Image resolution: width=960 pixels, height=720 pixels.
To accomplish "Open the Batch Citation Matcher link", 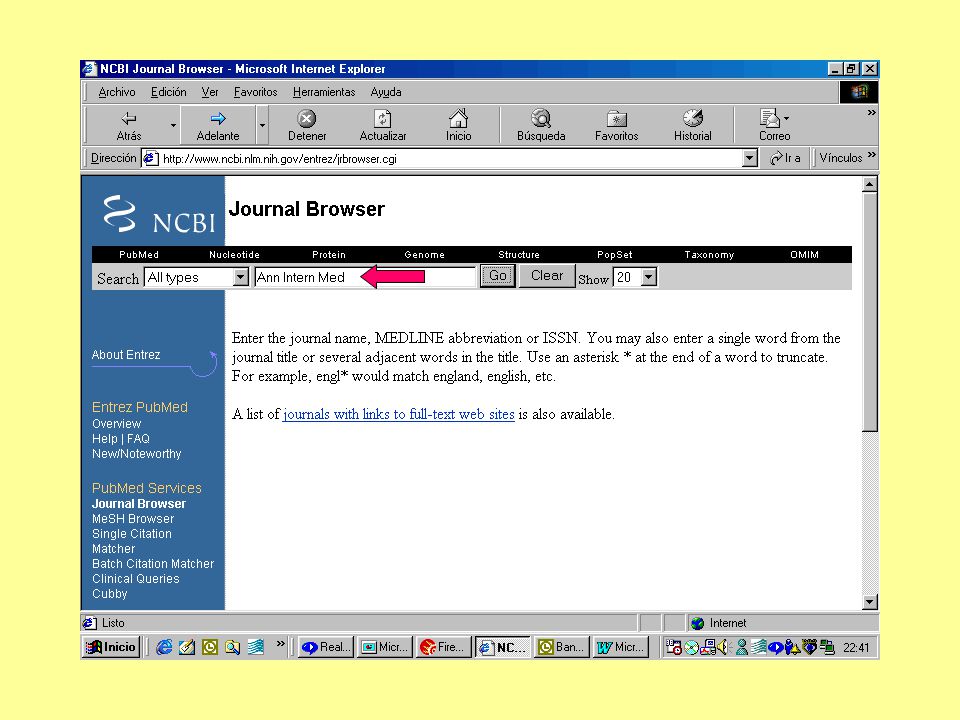I will coord(153,564).
